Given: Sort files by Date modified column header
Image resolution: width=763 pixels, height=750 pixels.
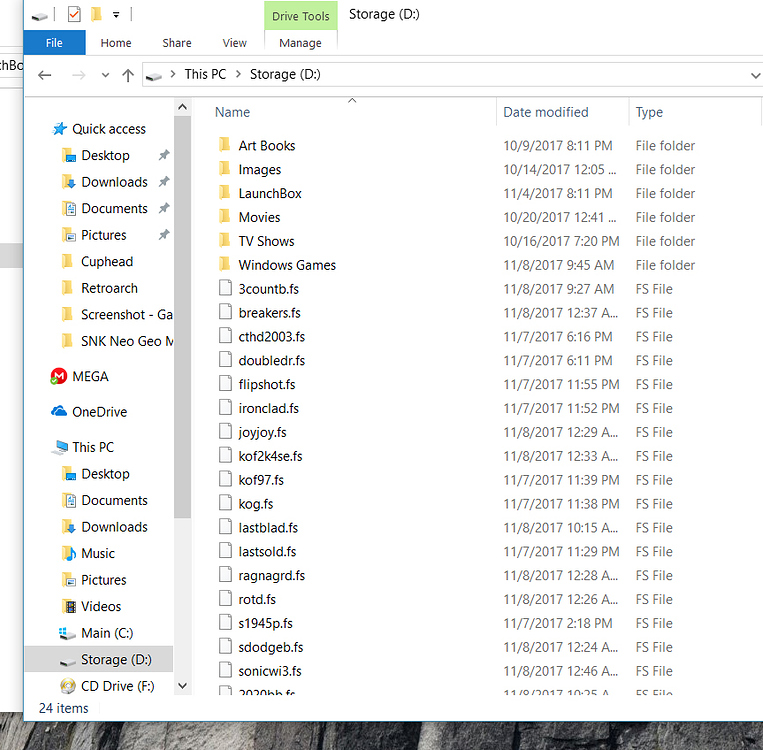Looking at the screenshot, I should [x=545, y=112].
